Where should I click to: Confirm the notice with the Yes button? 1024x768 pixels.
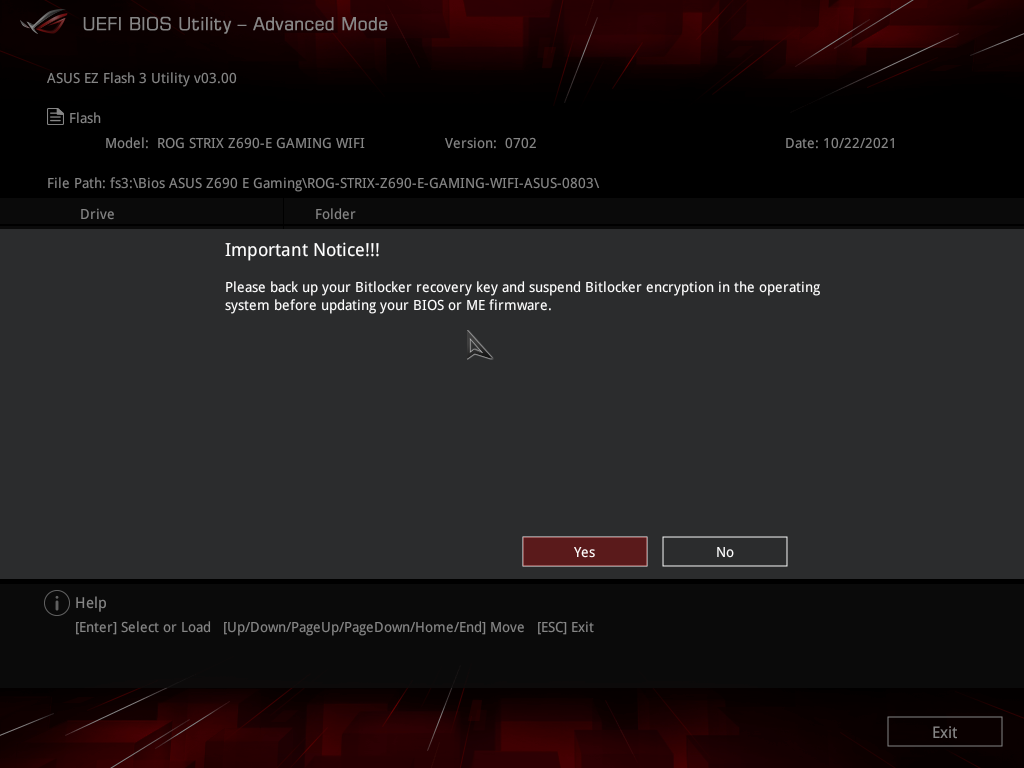(x=584, y=552)
